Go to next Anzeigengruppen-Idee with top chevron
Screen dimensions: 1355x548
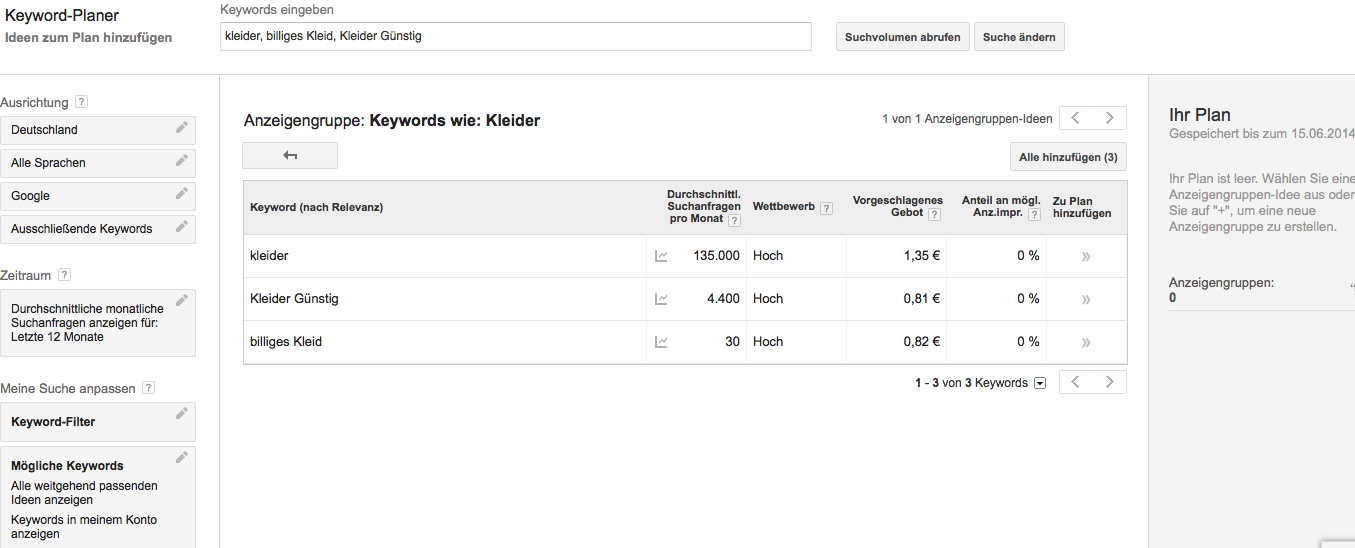click(x=1110, y=118)
